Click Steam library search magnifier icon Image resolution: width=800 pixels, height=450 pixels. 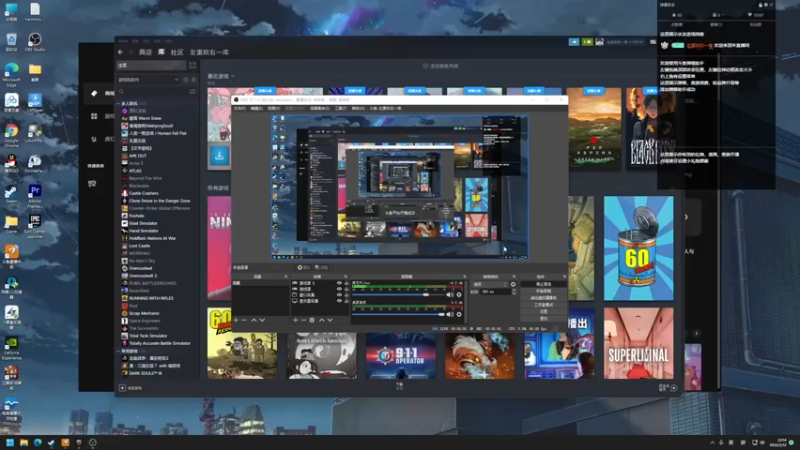(x=121, y=91)
